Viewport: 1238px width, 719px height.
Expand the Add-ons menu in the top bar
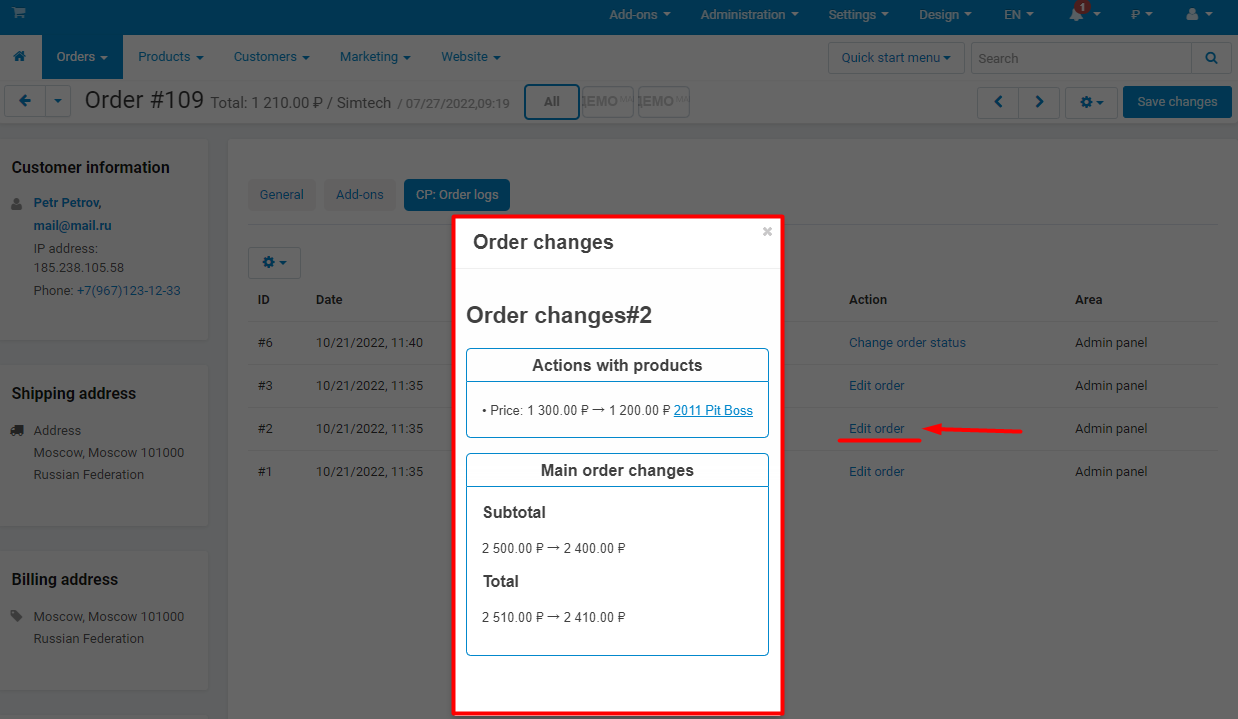(x=640, y=15)
